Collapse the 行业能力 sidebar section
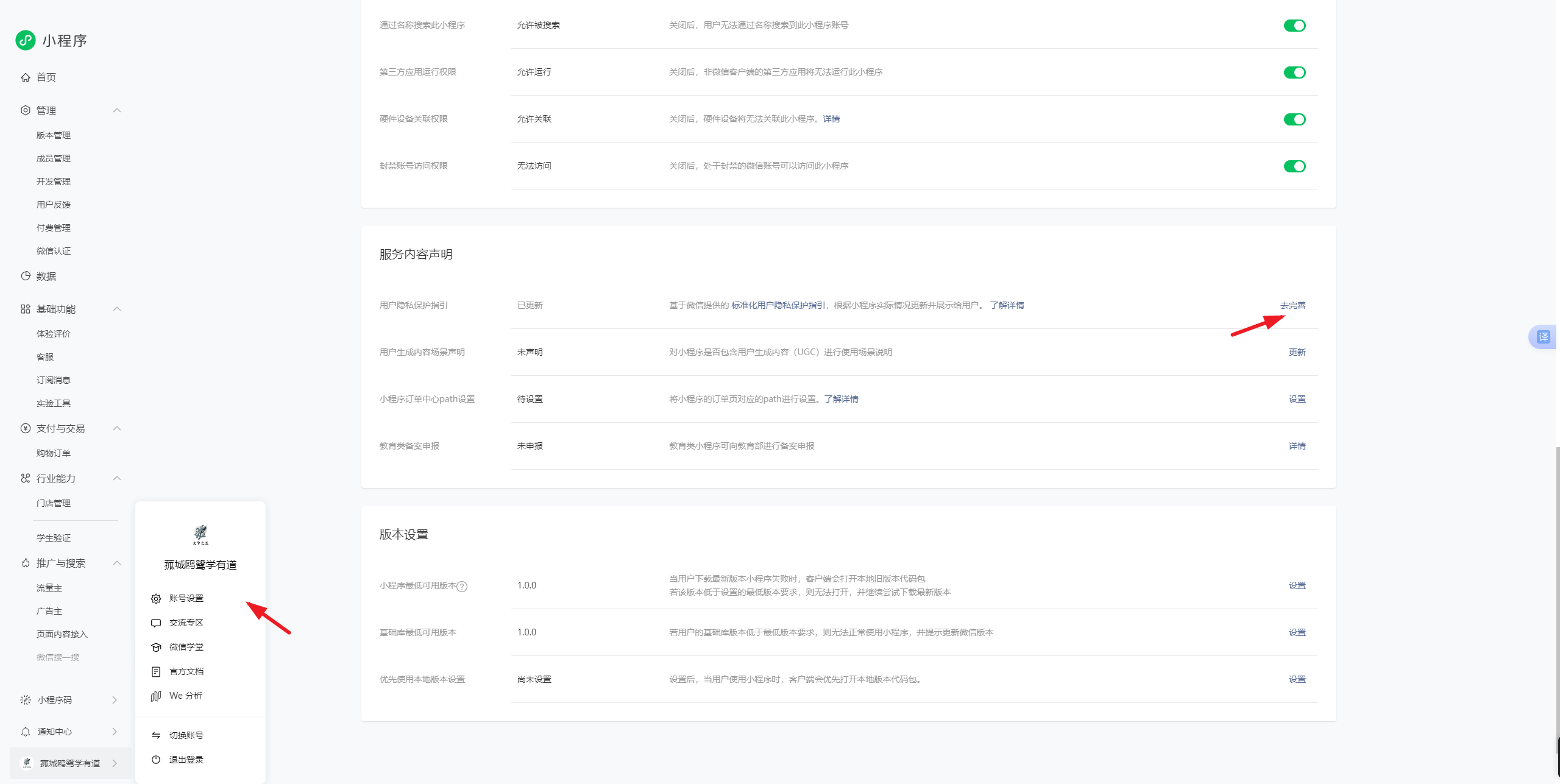 117,478
